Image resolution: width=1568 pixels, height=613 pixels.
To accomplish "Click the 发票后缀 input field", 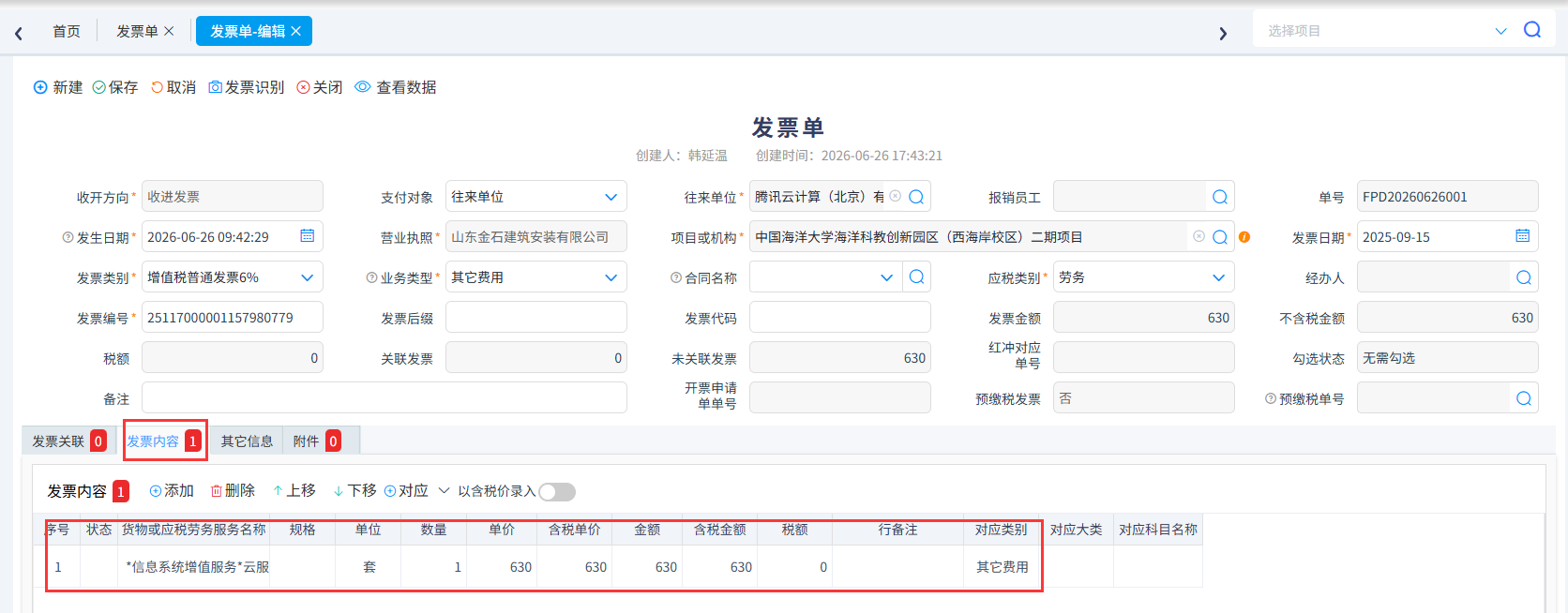I will 536,317.
